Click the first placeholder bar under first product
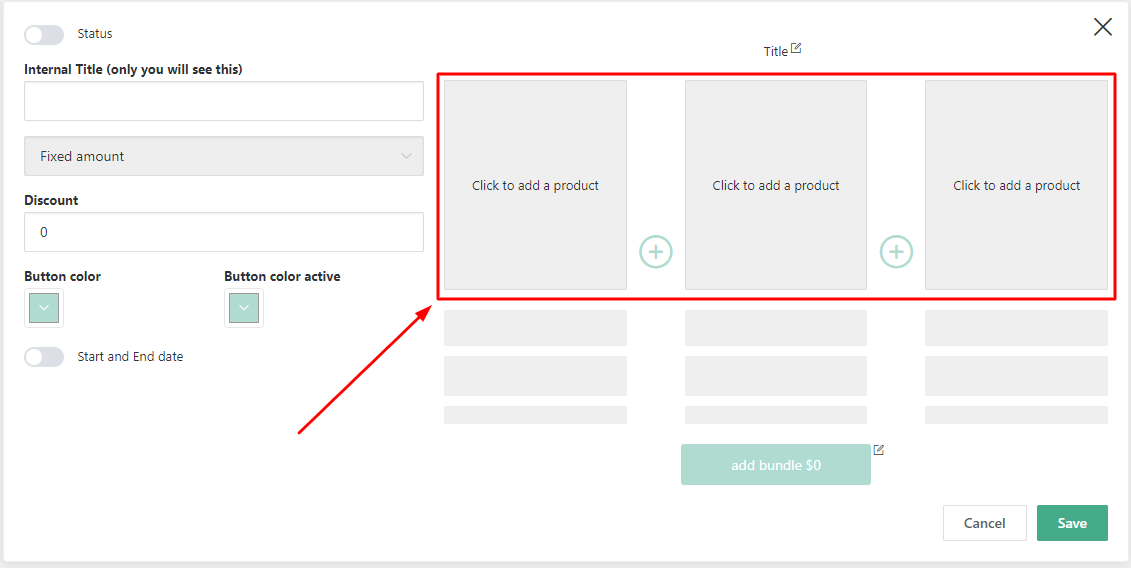Viewport: 1131px width, 568px height. click(535, 328)
